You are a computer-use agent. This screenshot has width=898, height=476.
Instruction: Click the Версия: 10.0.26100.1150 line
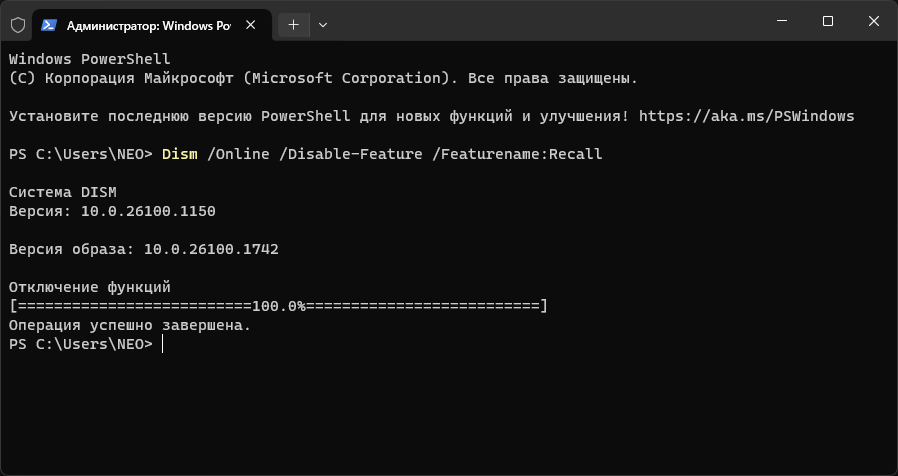[x=112, y=211]
